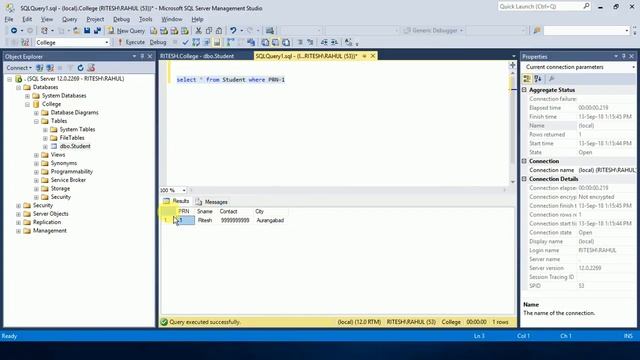Switch to RITESH.College - dbo.Student tab
The image size is (640, 360).
[x=197, y=56]
